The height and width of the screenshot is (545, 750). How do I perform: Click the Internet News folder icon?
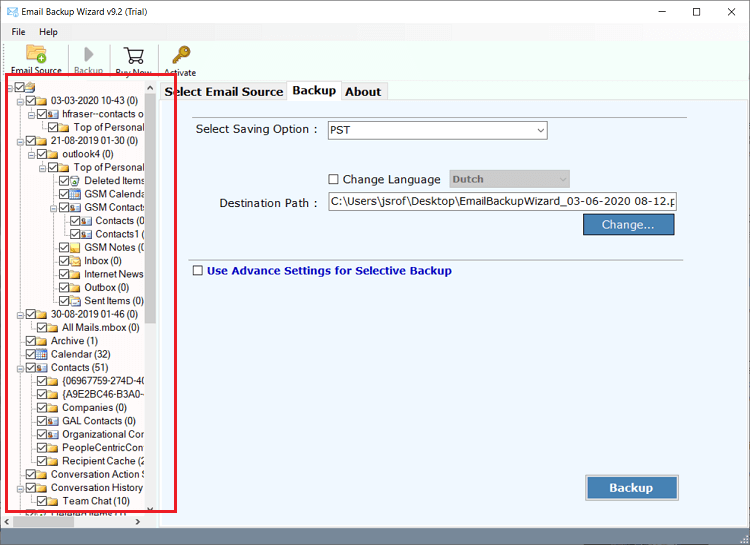pyautogui.click(x=75, y=274)
